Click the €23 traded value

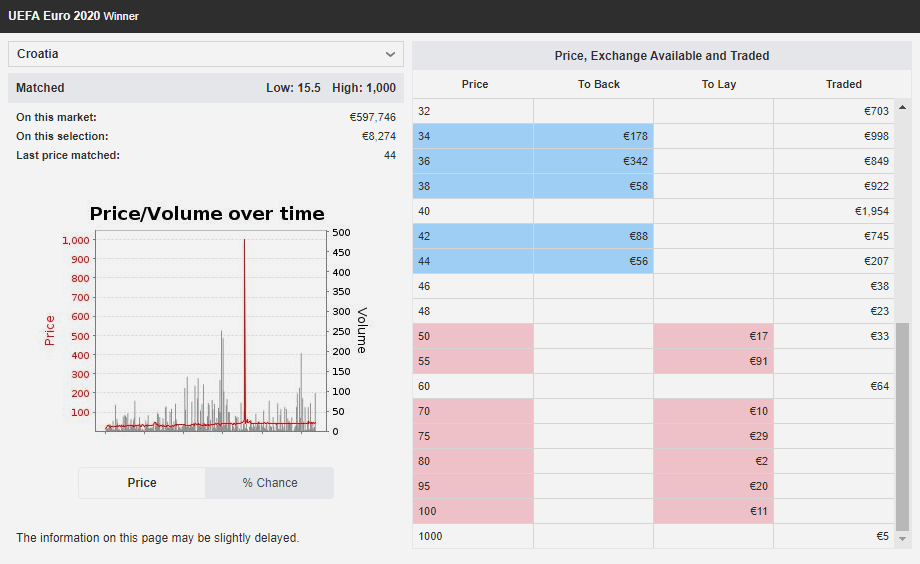click(x=879, y=311)
